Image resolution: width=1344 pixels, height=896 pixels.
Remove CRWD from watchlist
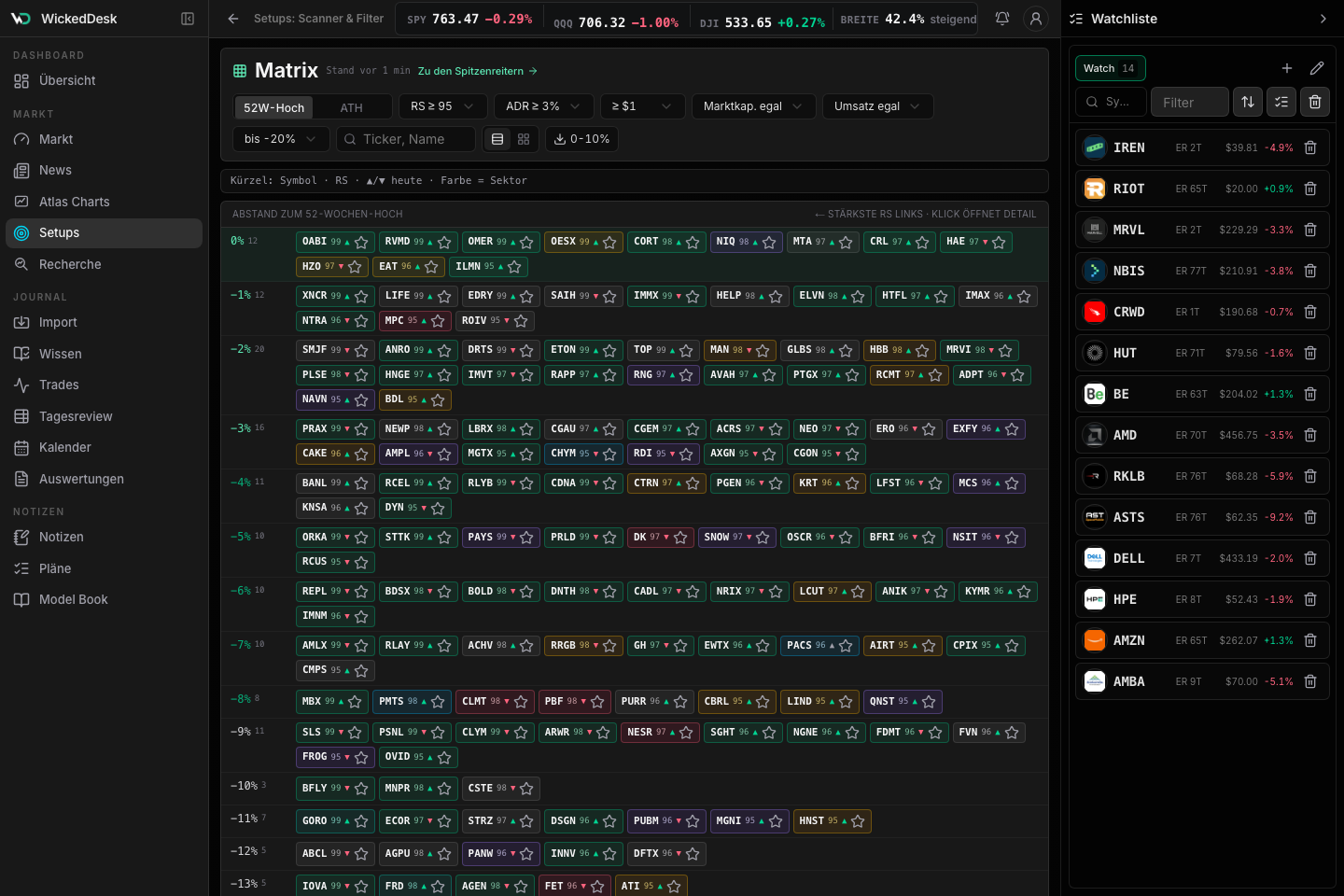[1310, 312]
